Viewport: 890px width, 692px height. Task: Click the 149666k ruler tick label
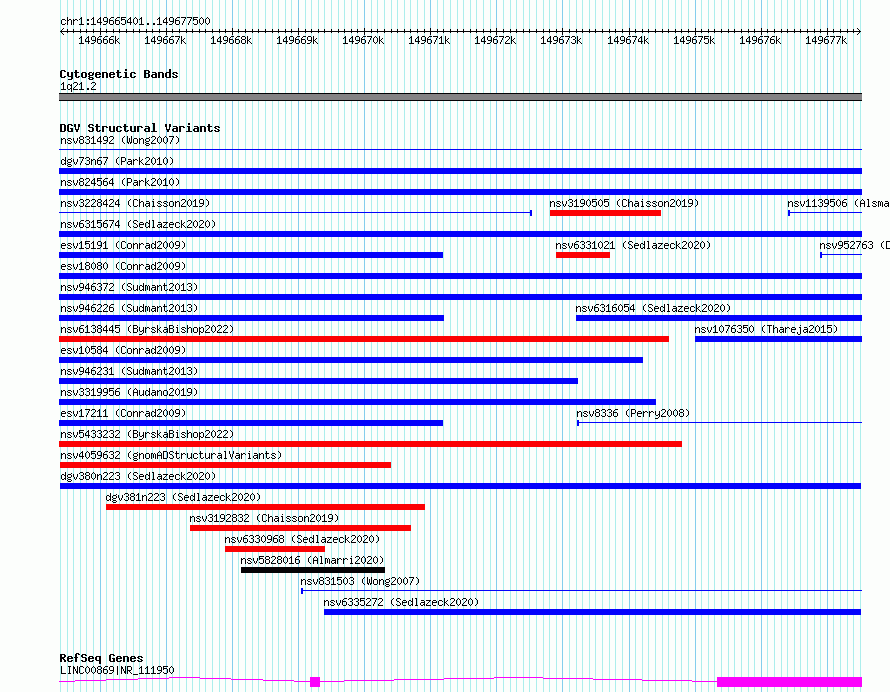[x=99, y=41]
